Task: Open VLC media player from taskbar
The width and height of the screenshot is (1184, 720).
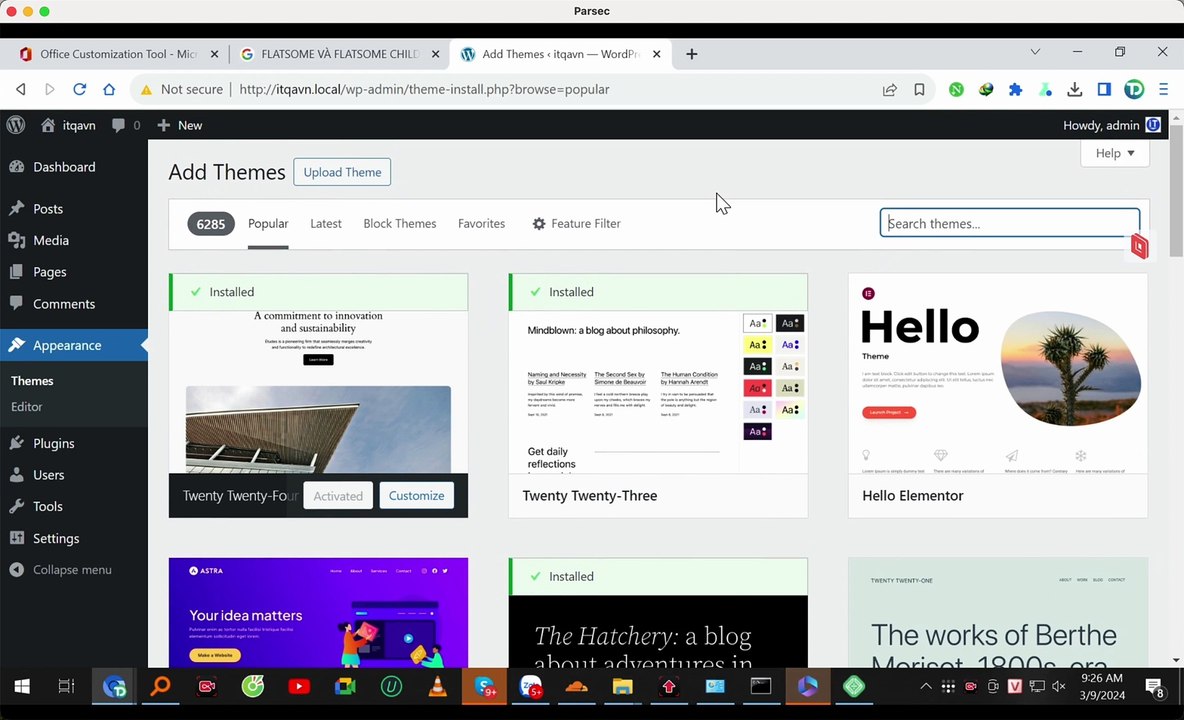Action: click(x=437, y=686)
